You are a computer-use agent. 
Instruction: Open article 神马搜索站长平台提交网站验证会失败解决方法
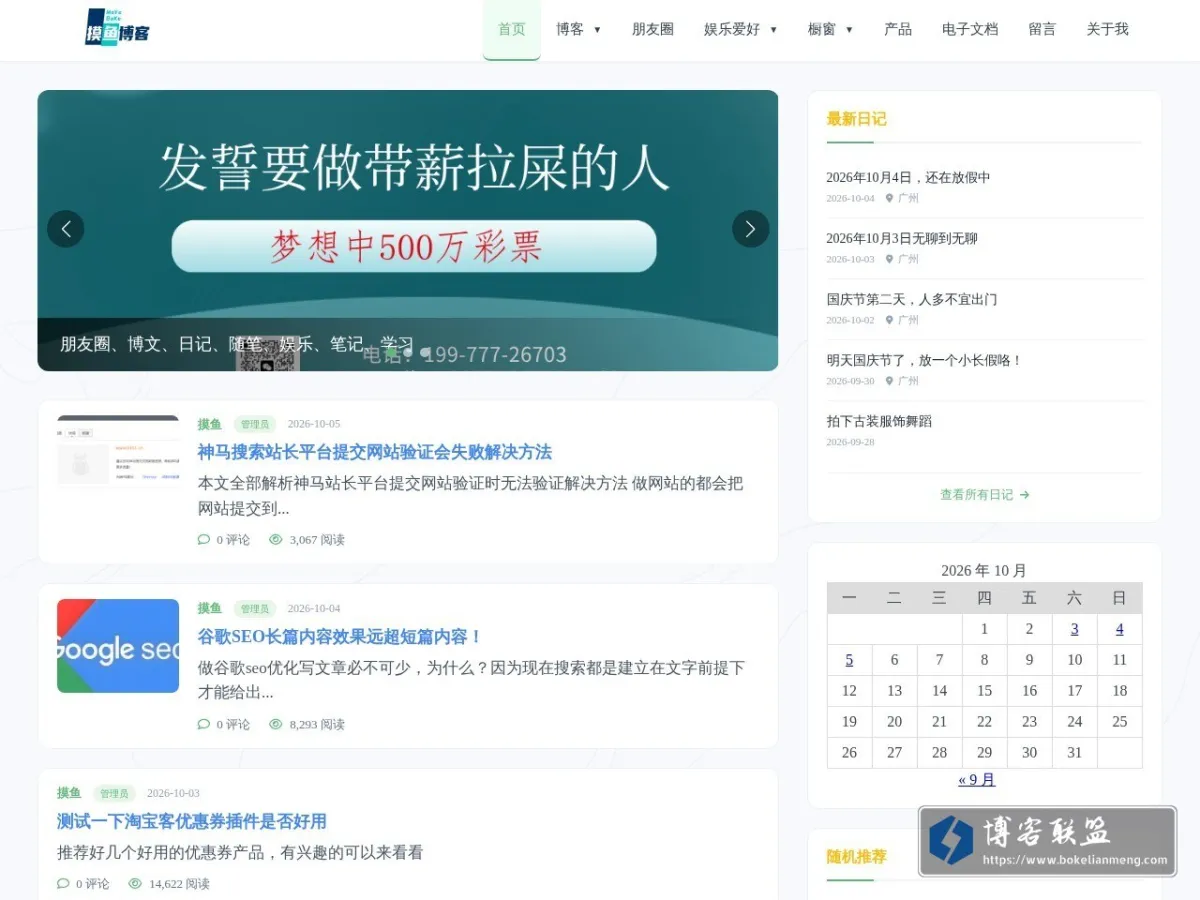tap(374, 452)
